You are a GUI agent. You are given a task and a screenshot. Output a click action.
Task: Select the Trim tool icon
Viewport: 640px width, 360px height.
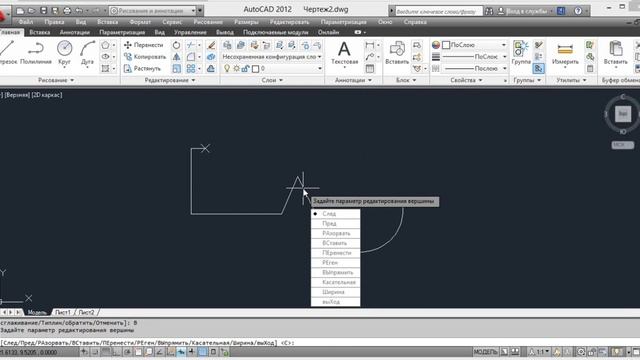(191, 45)
